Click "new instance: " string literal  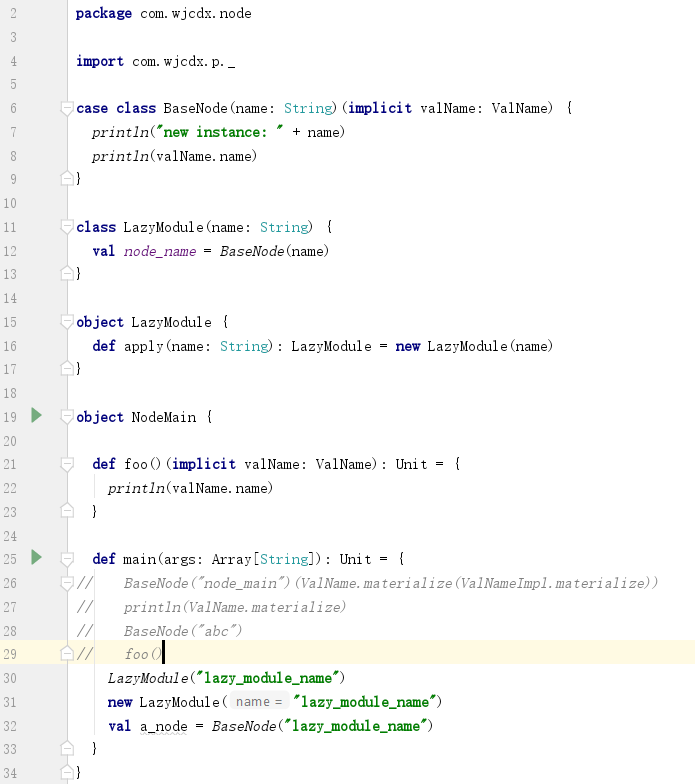[220, 132]
